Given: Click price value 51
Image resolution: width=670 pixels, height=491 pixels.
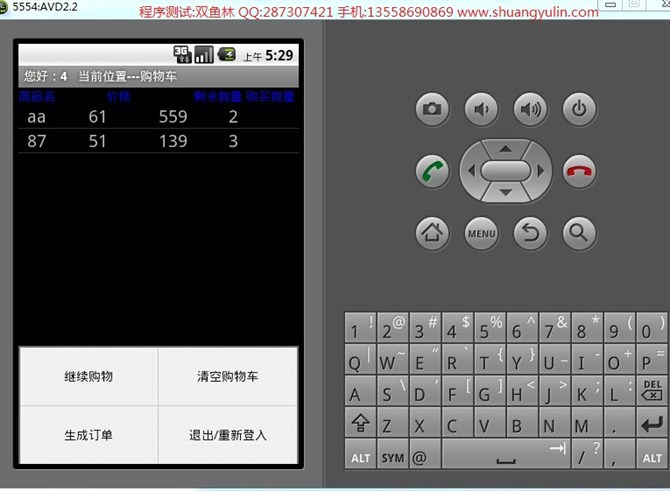Looking at the screenshot, I should click(97, 141).
